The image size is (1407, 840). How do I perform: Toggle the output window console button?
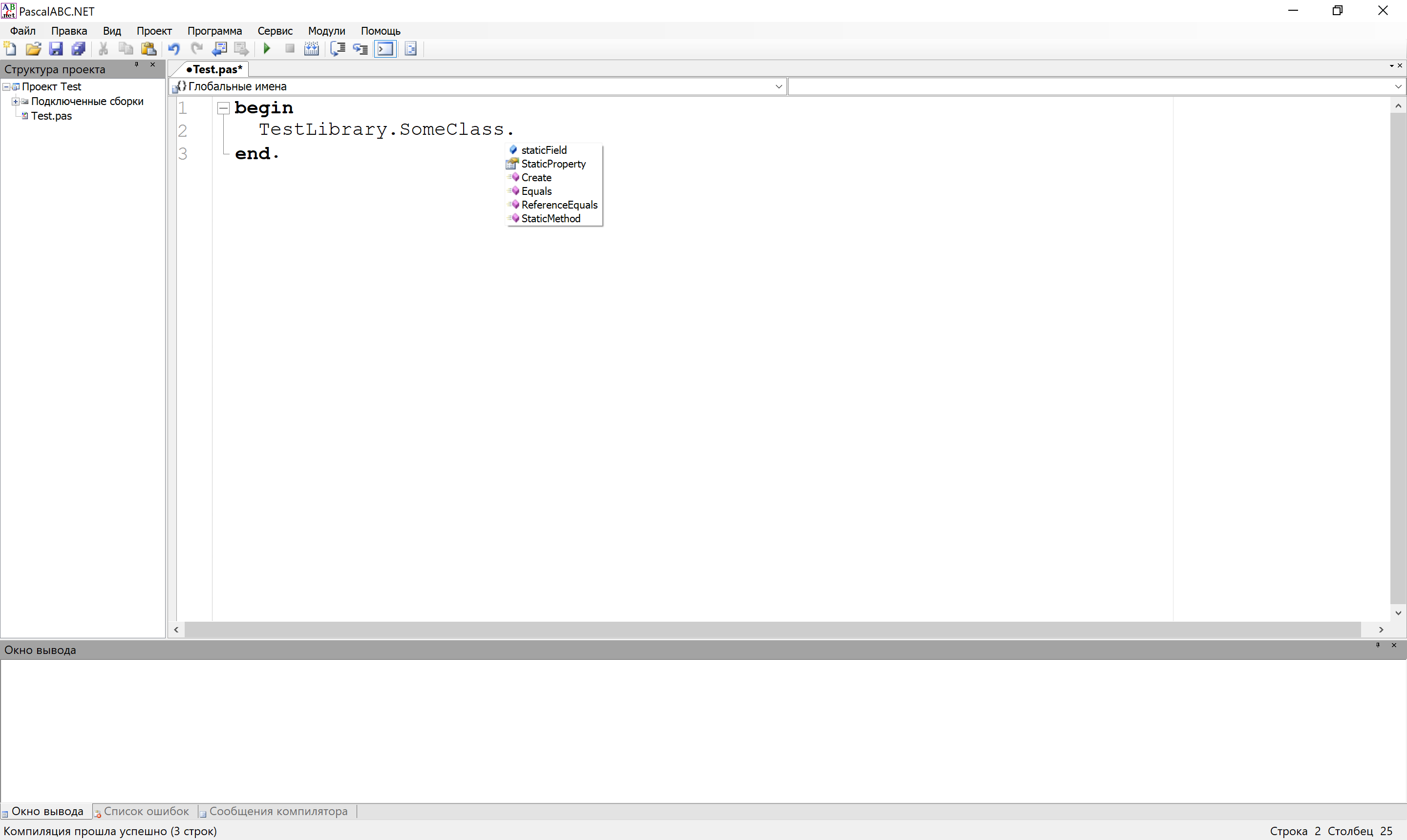point(385,49)
